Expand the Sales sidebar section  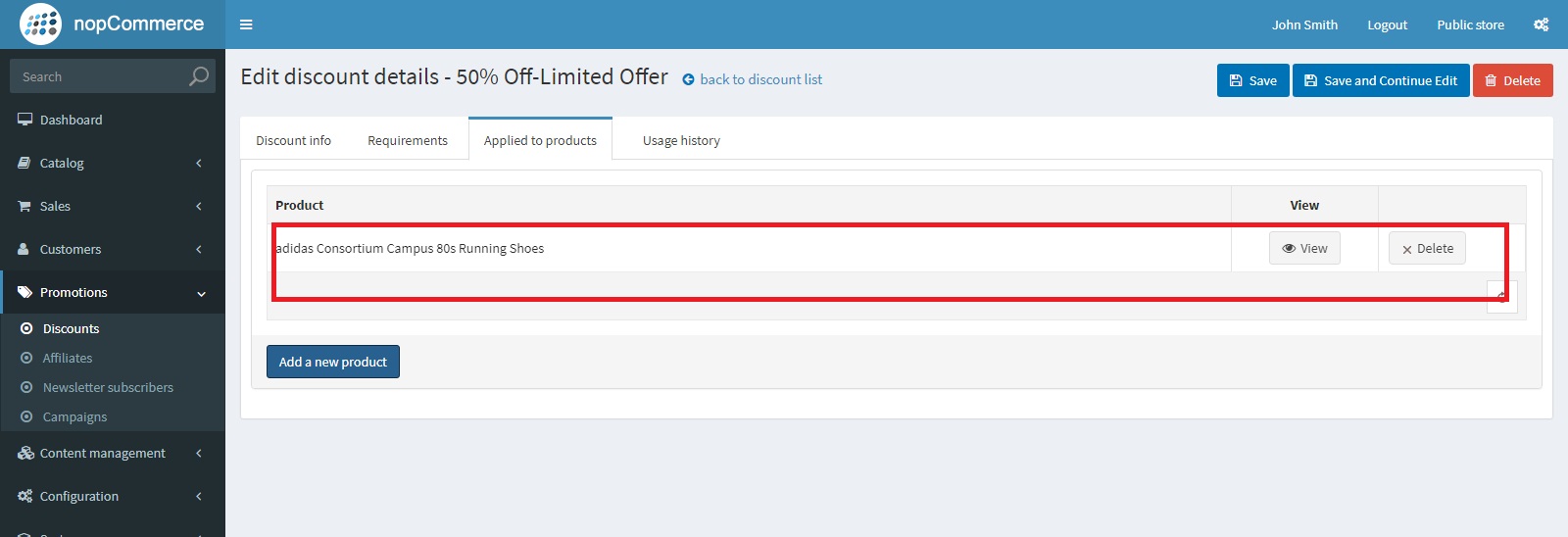click(x=113, y=206)
